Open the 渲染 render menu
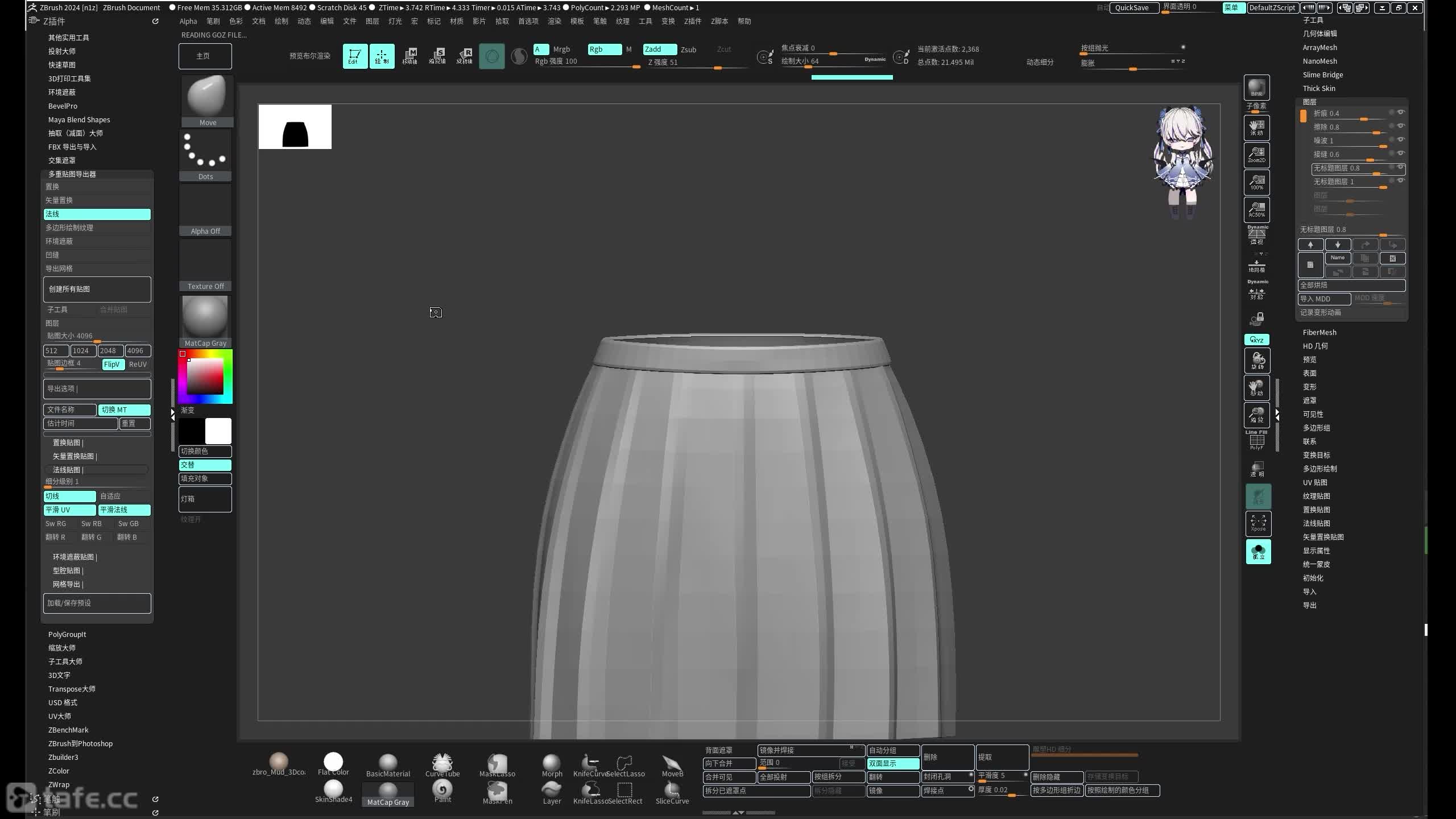 click(x=554, y=22)
